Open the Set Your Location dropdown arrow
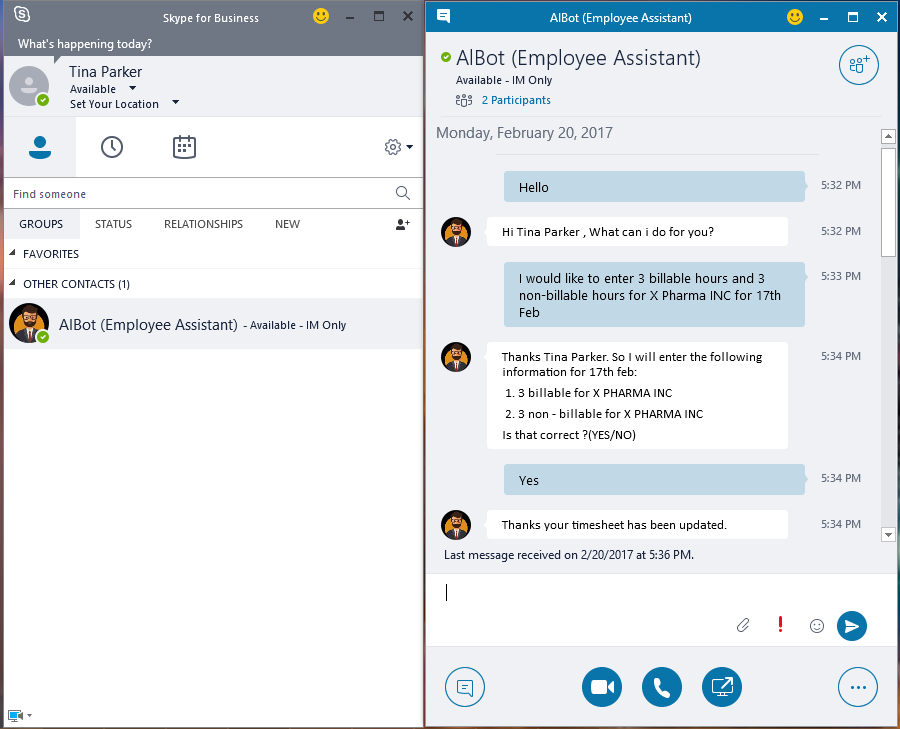 point(176,103)
